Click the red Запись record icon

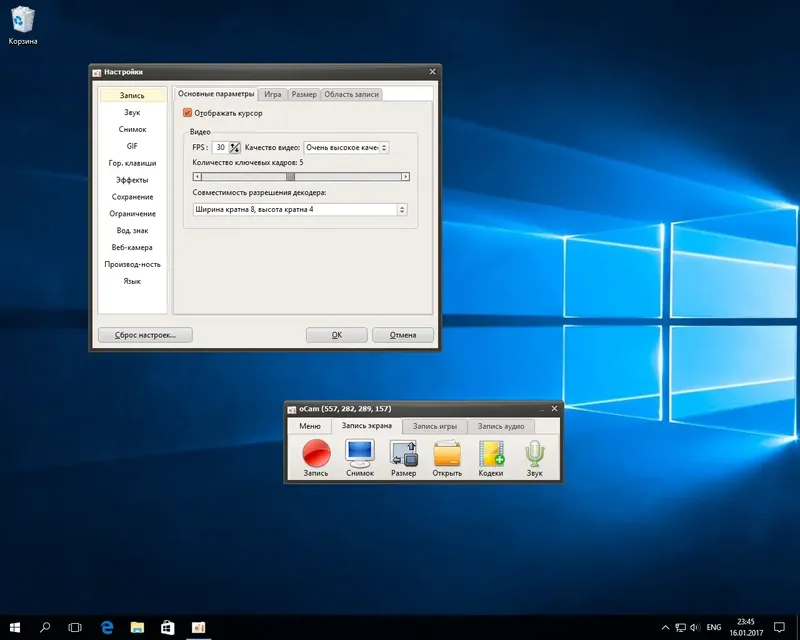point(316,453)
